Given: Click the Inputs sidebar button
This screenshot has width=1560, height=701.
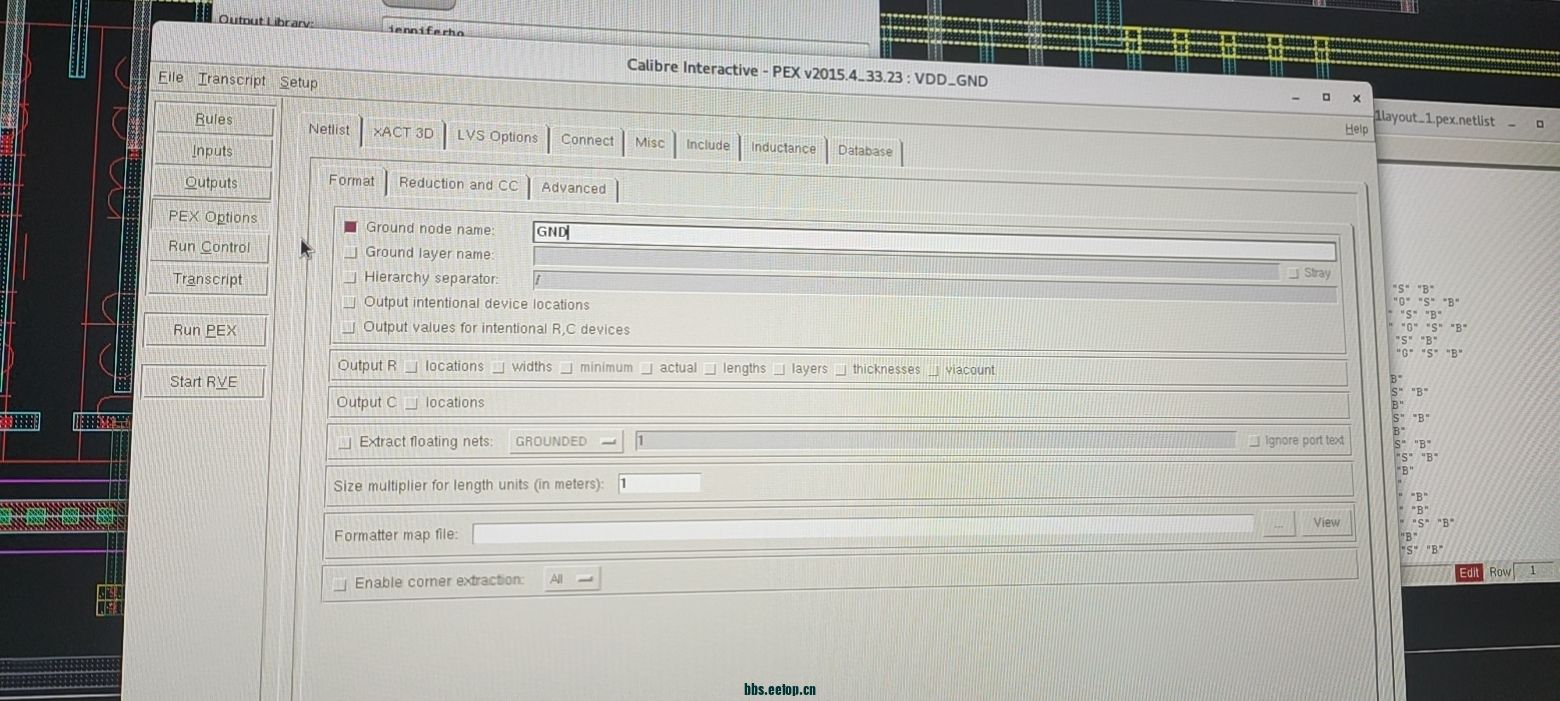Looking at the screenshot, I should point(212,151).
